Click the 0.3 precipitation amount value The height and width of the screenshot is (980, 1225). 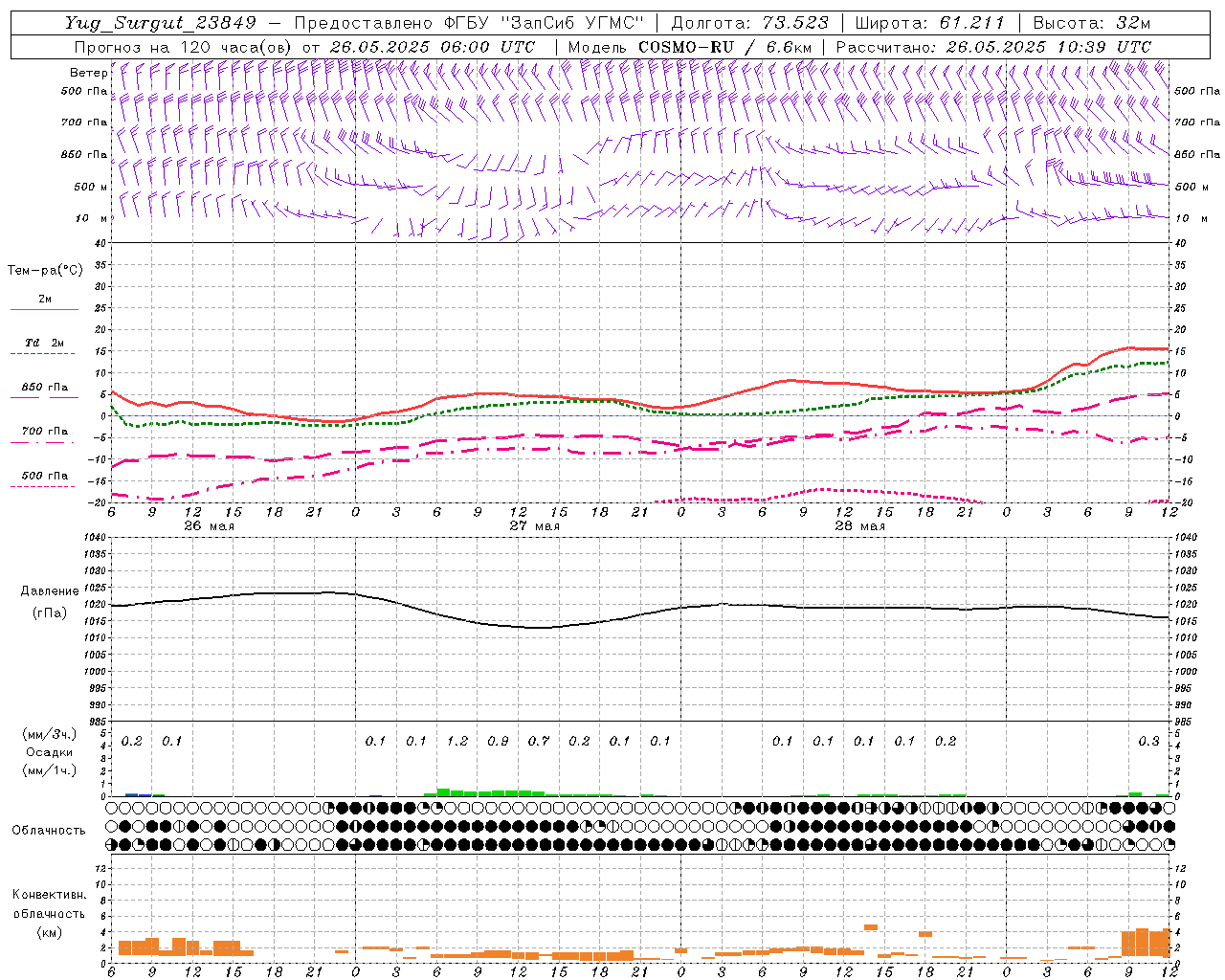point(1148,741)
